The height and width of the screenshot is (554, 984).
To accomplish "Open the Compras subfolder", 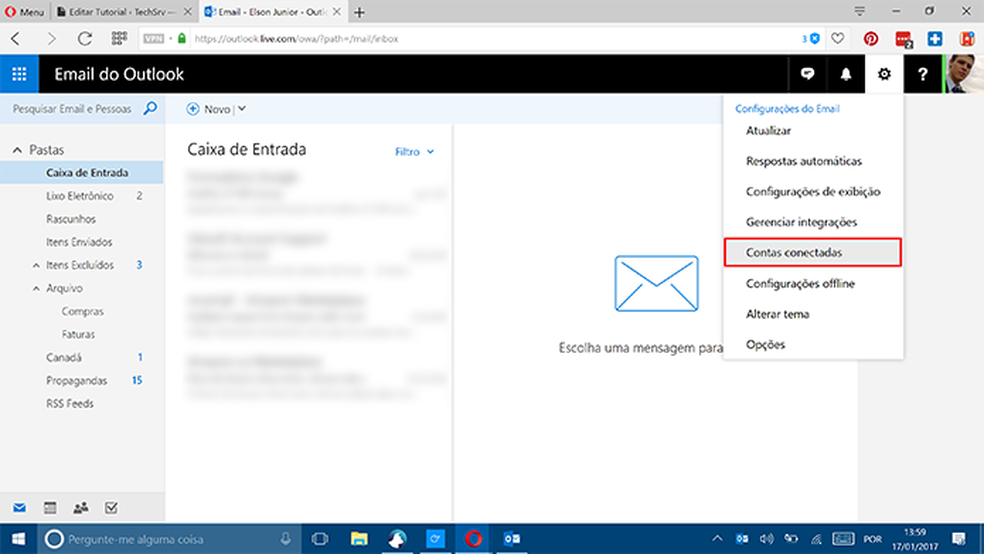I will tap(82, 311).
